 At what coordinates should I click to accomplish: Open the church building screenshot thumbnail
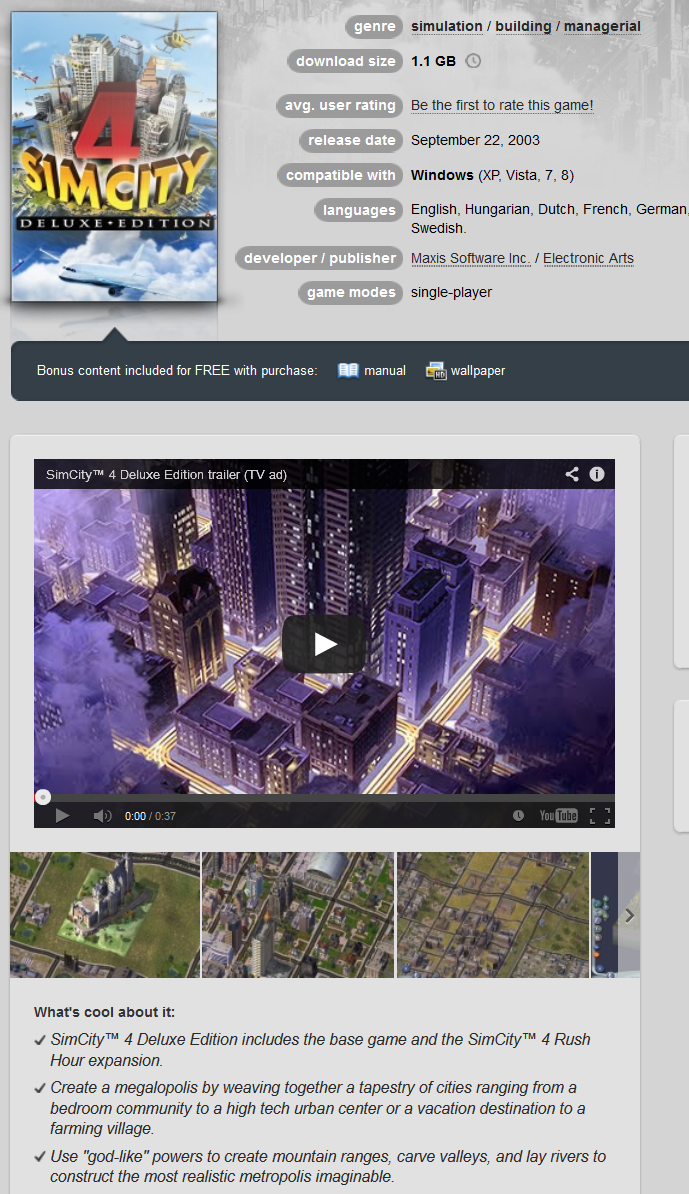tap(105, 915)
